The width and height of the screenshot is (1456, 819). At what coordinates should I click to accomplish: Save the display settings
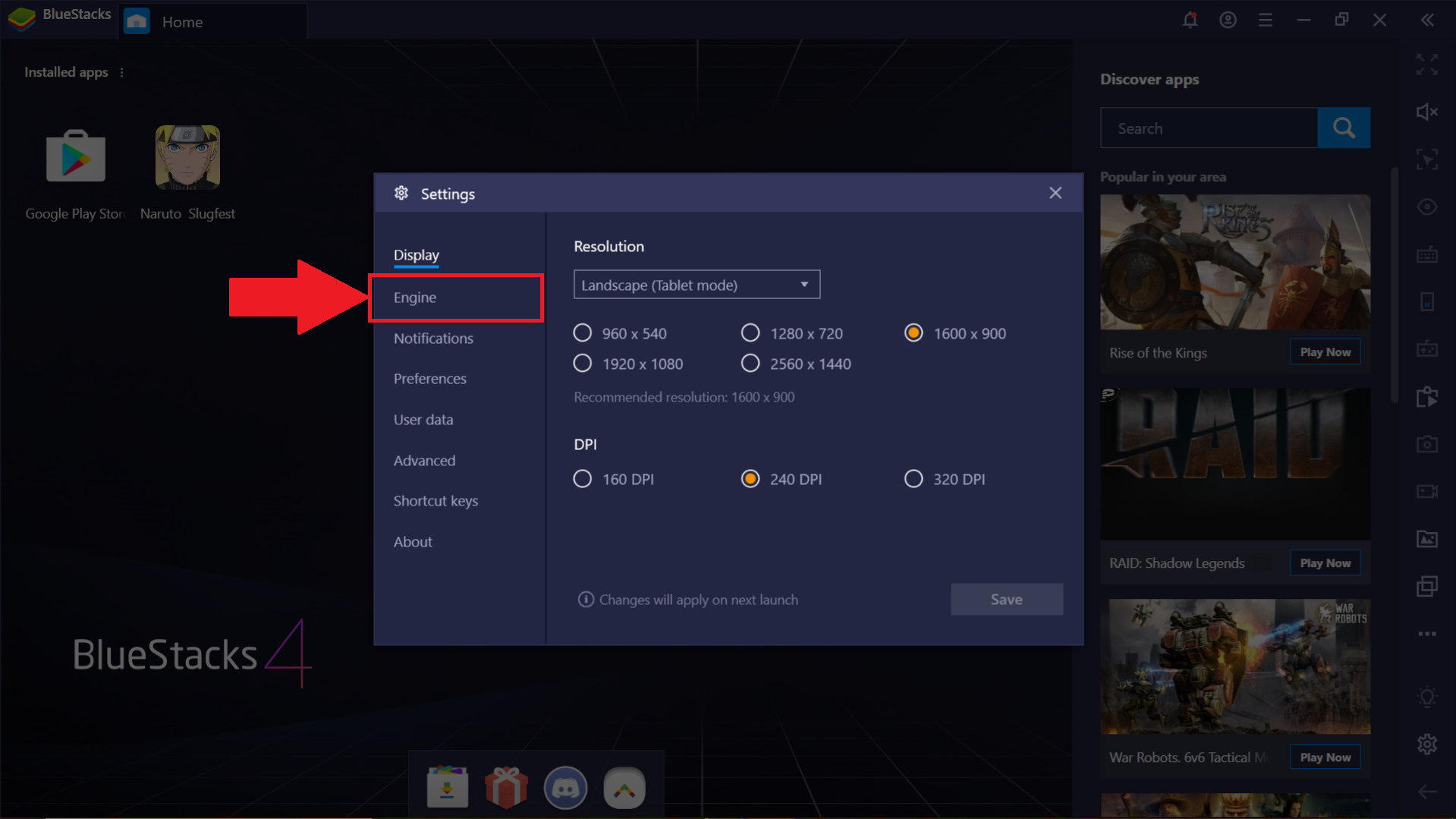1006,600
